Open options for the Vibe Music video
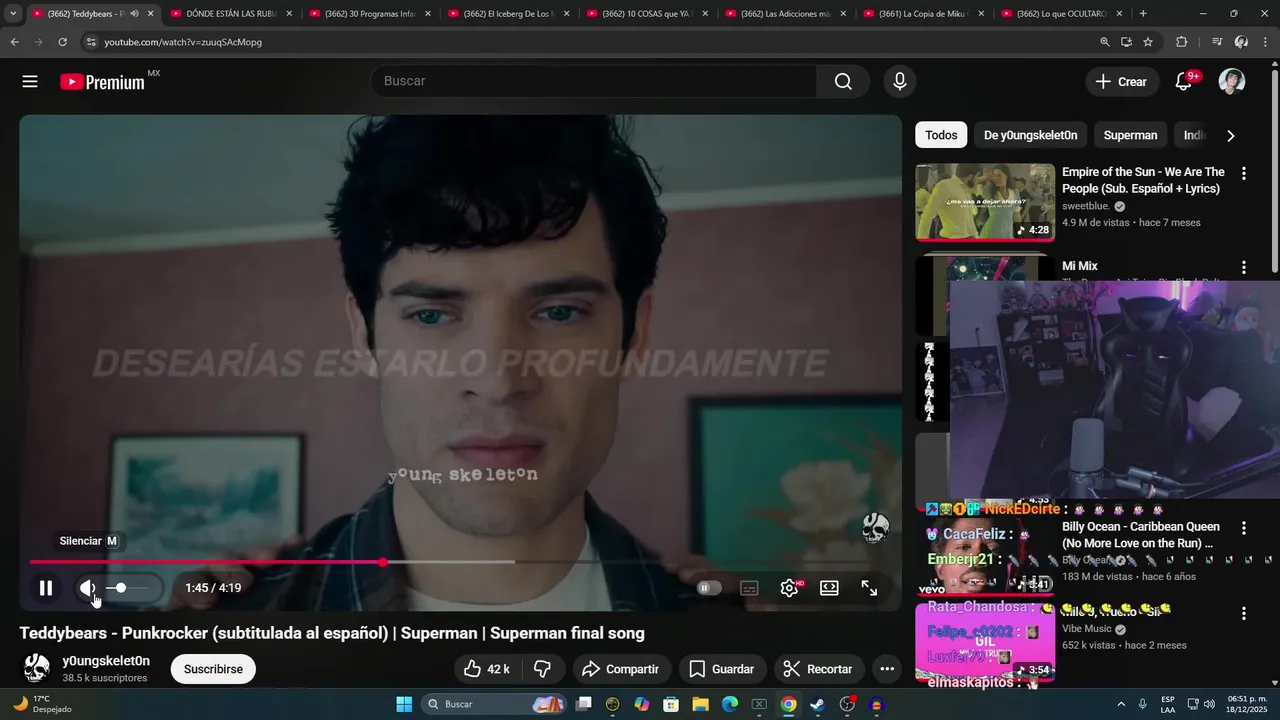Screen dimensions: 1280x720 1244,613
